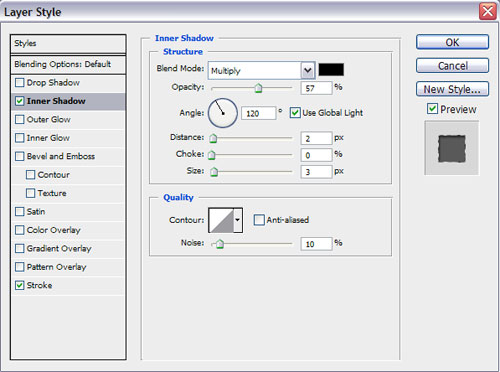
Task: Click the Opacity slider handle
Action: click(258, 88)
